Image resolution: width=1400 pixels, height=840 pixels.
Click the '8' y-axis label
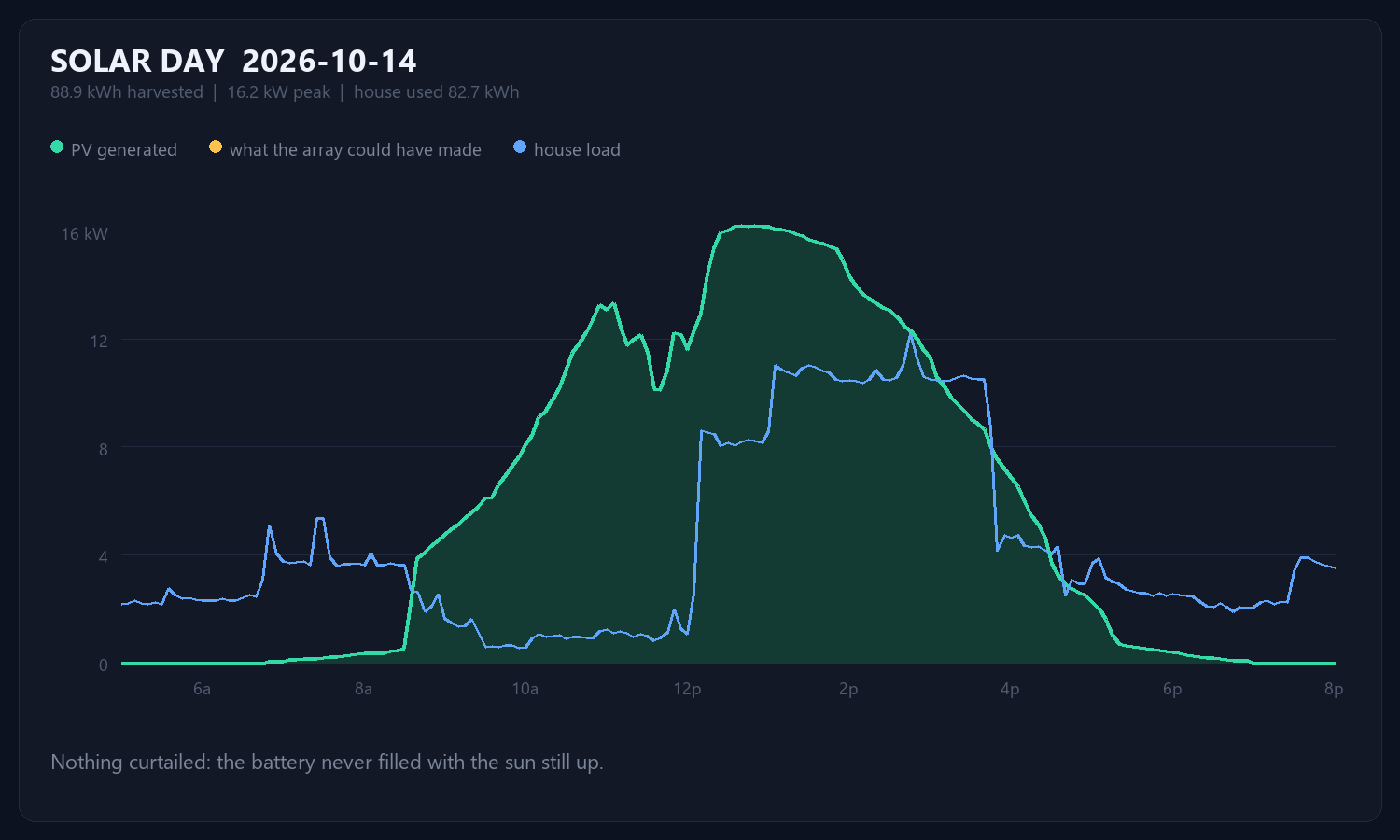(x=104, y=449)
